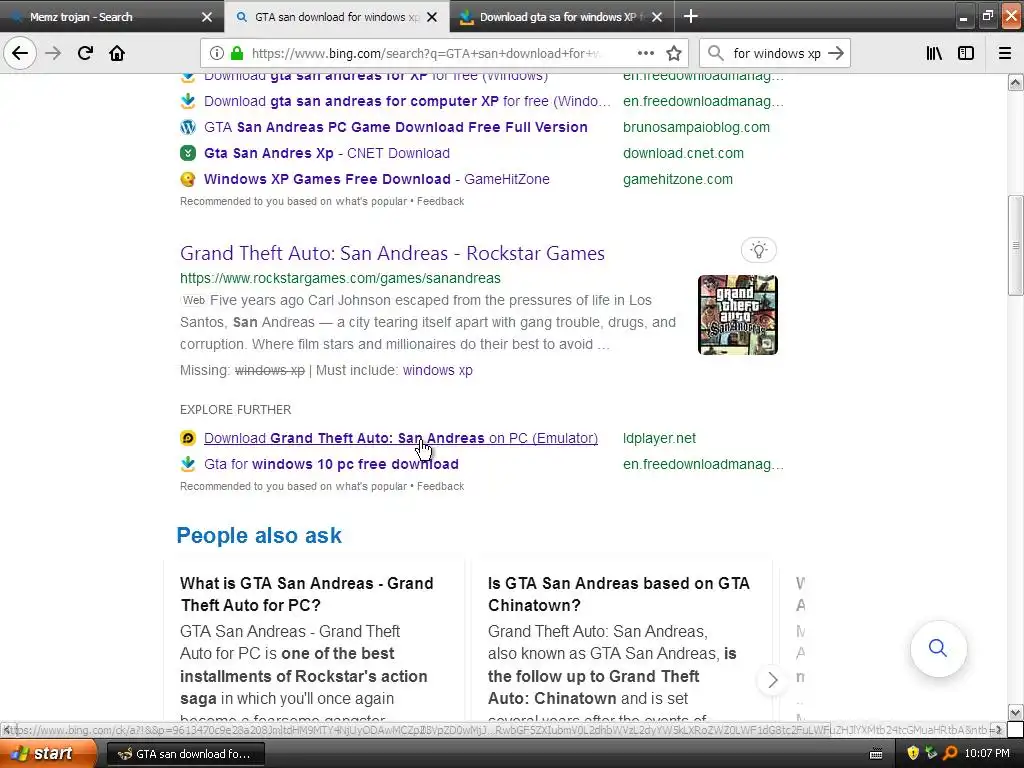Click download icon beside Gta for windows 10
The width and height of the screenshot is (1024, 768).
coord(188,464)
